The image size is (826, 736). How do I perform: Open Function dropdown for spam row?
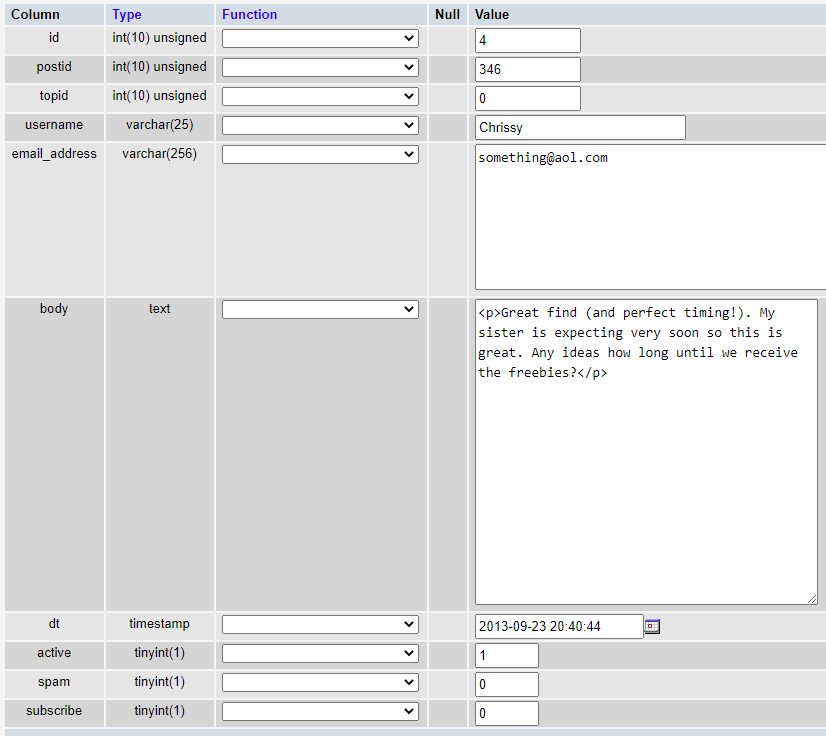tap(320, 682)
